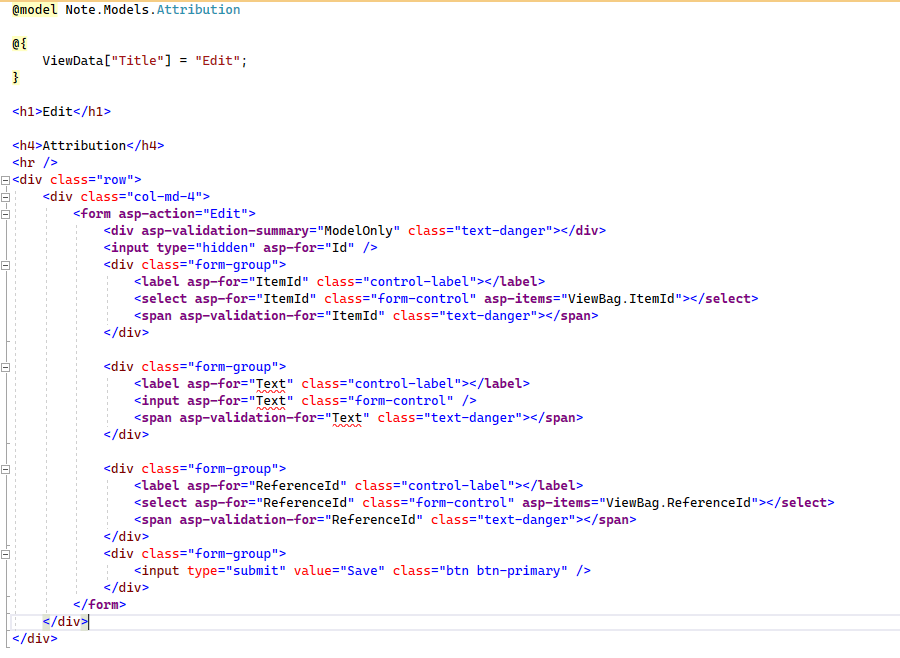
Task: Click the asp-items="ViewBag.ReferenceId" value
Action: (x=678, y=503)
